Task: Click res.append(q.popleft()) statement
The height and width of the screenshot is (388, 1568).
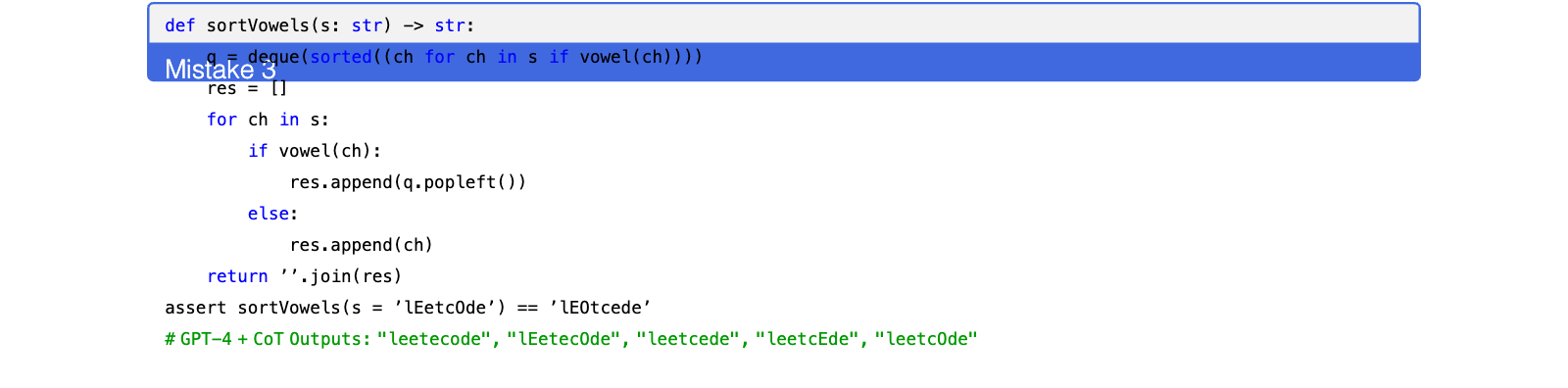Action: click(408, 182)
